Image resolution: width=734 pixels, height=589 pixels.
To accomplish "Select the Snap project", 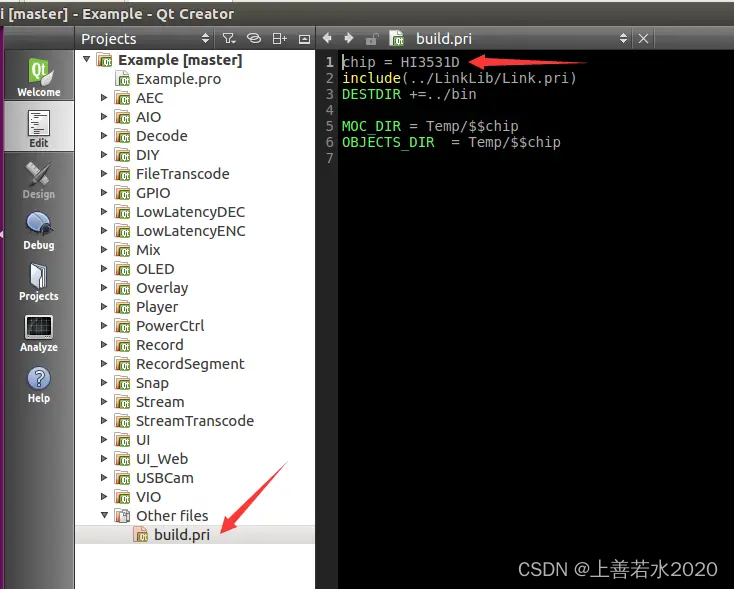I will click(152, 383).
